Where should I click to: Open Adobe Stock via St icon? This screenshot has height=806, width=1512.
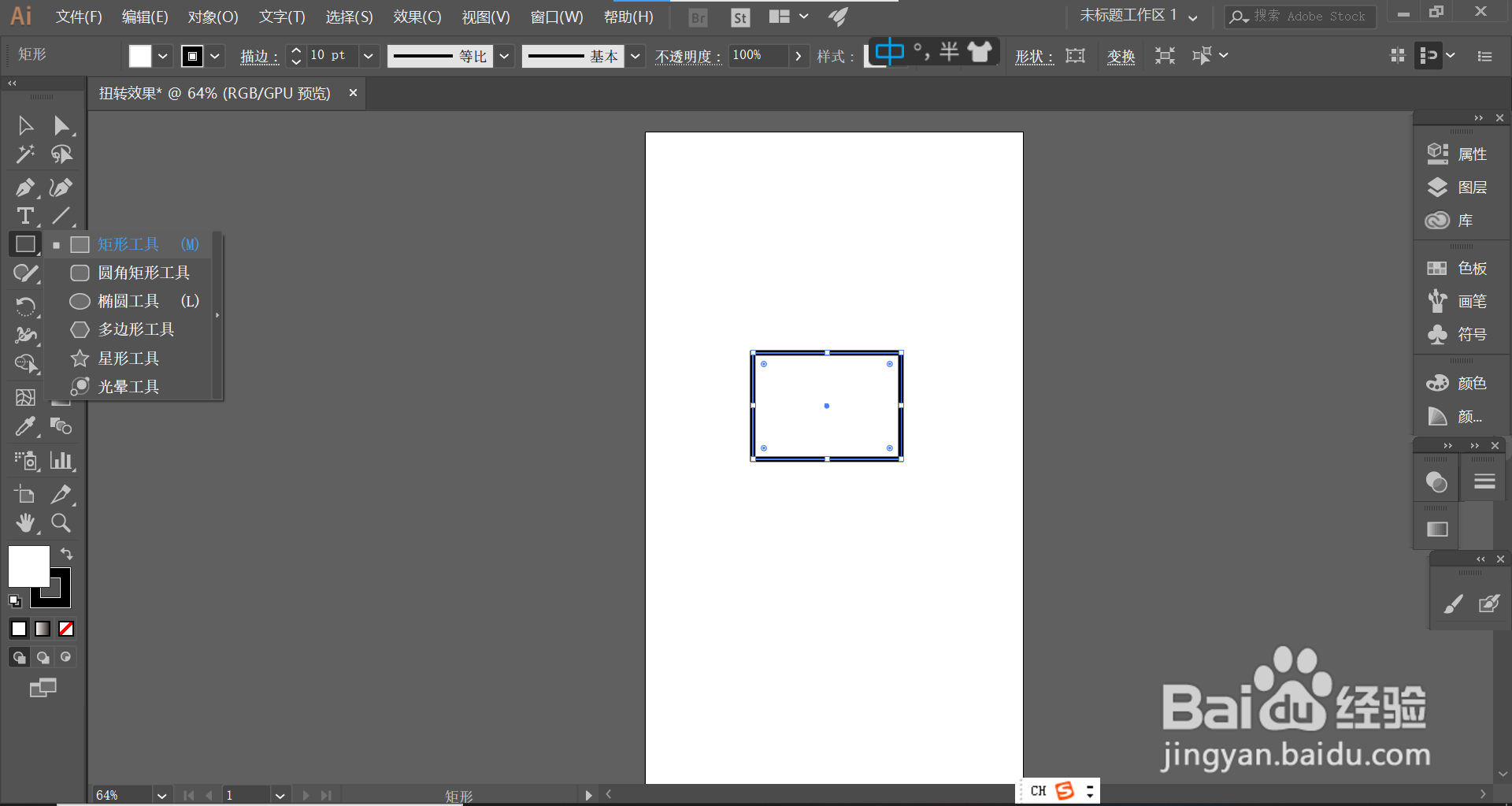740,17
